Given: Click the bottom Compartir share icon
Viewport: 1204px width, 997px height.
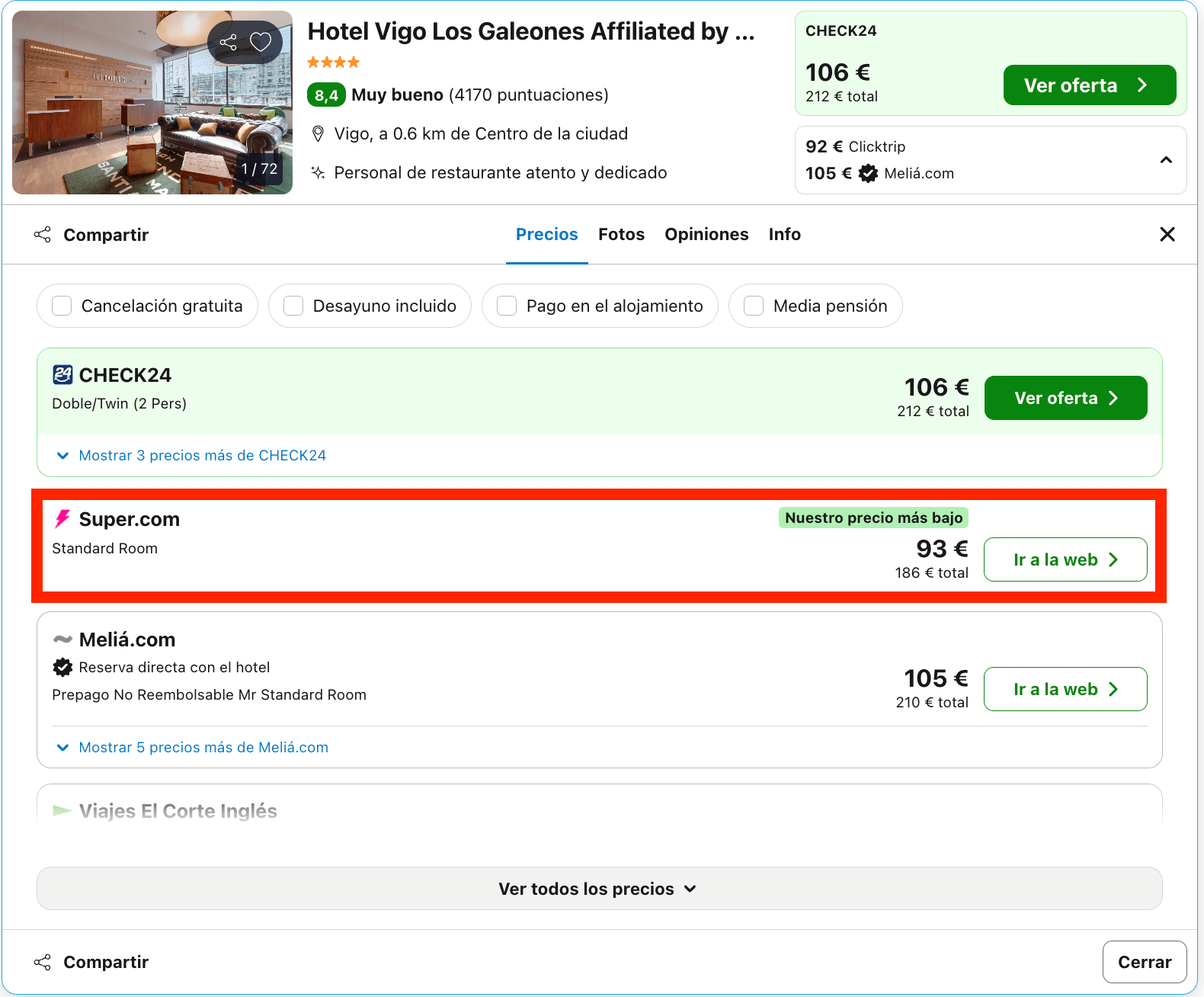Looking at the screenshot, I should [x=43, y=962].
